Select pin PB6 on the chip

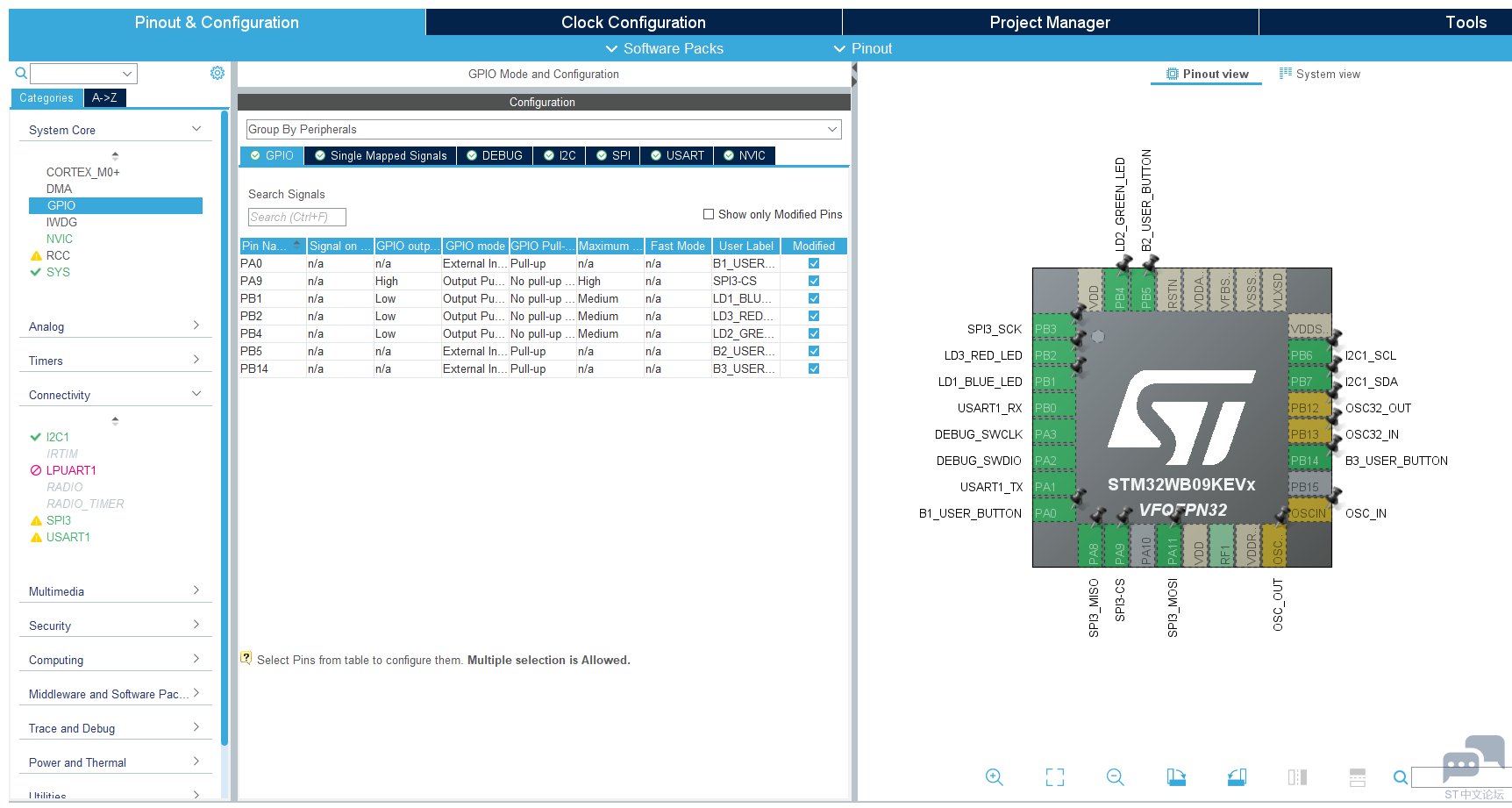(x=1309, y=355)
